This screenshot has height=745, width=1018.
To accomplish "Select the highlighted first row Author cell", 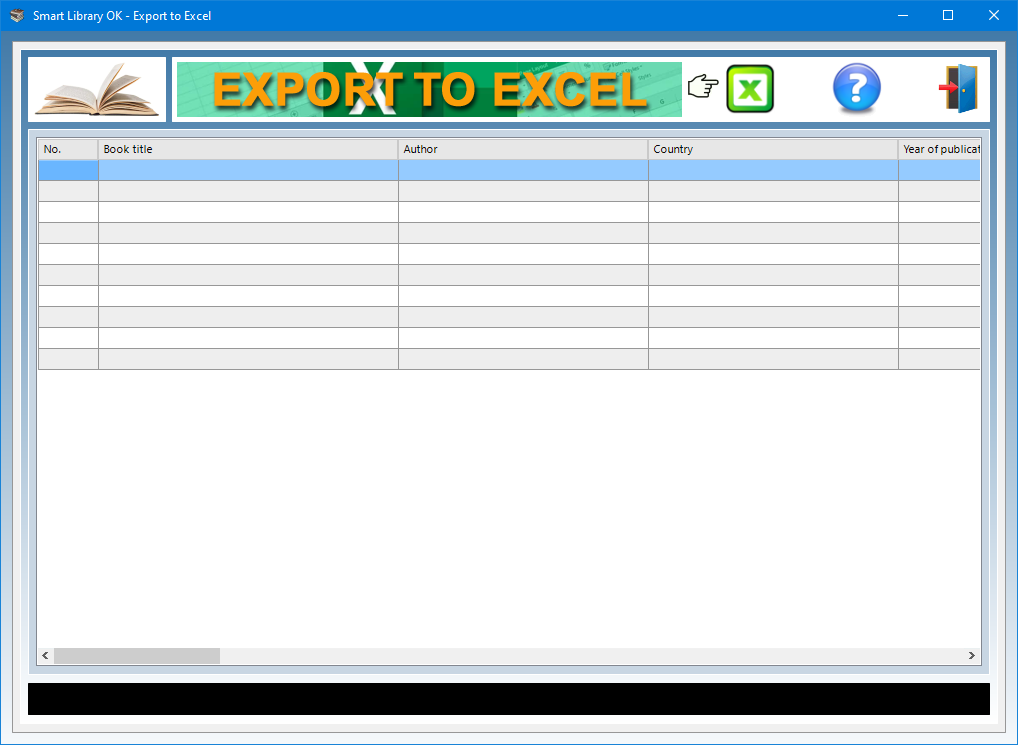I will tap(523, 170).
